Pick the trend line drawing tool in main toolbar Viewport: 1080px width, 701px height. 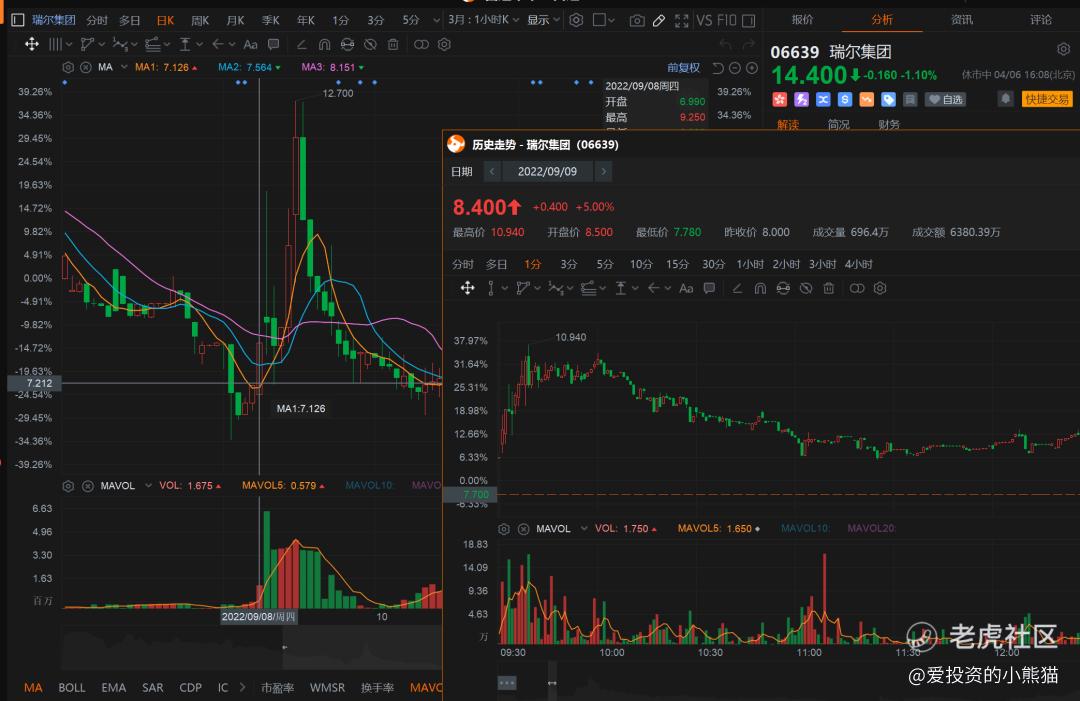pyautogui.click(x=87, y=45)
